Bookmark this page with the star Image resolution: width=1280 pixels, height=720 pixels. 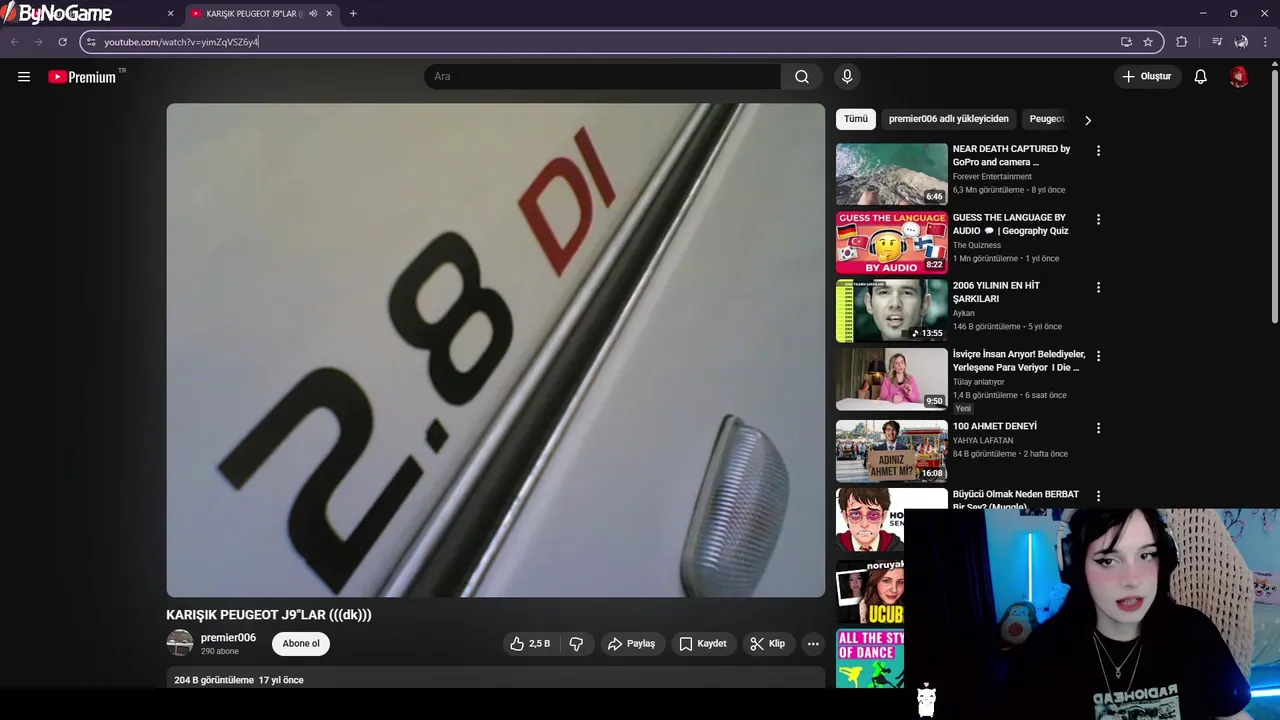pyautogui.click(x=1148, y=42)
